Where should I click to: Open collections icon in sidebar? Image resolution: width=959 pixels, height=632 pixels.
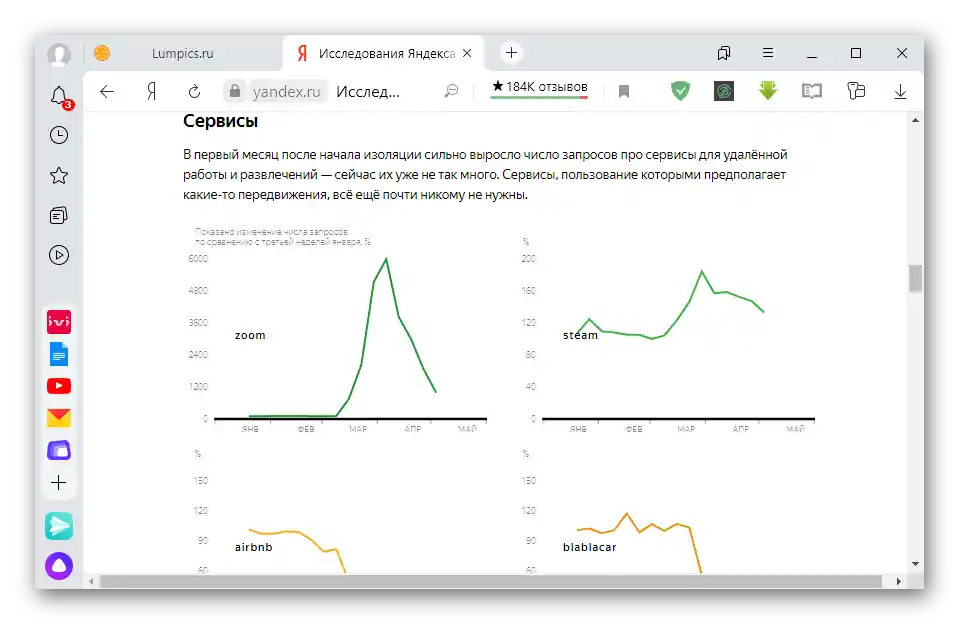tap(59, 215)
